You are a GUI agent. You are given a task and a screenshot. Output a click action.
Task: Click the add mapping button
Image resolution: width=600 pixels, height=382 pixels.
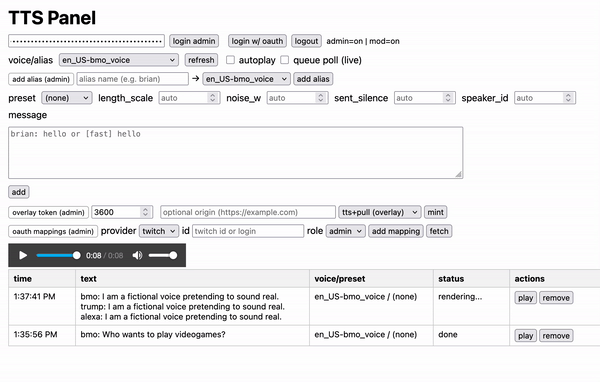tap(396, 231)
